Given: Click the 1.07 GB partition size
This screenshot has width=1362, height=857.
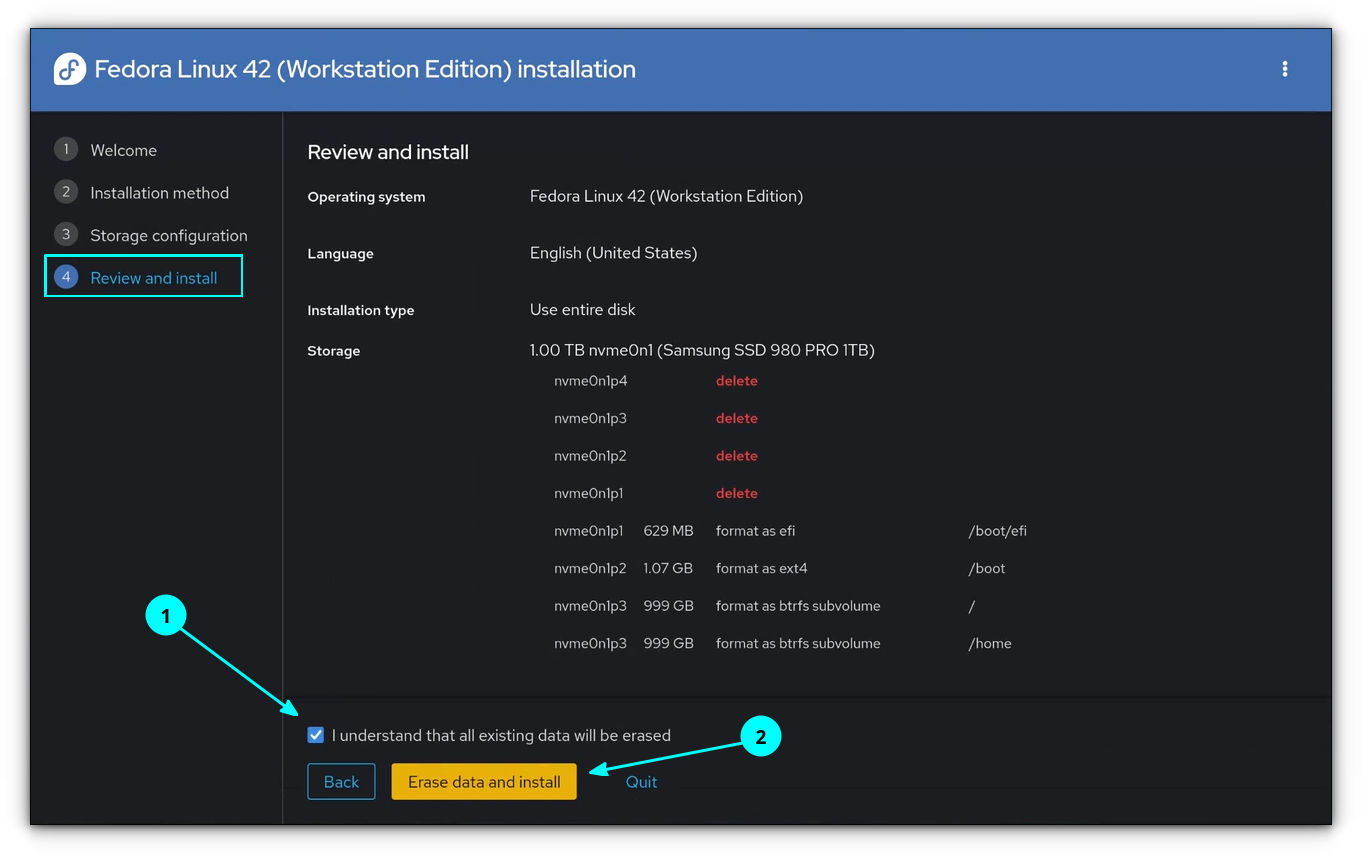Looking at the screenshot, I should pos(668,568).
